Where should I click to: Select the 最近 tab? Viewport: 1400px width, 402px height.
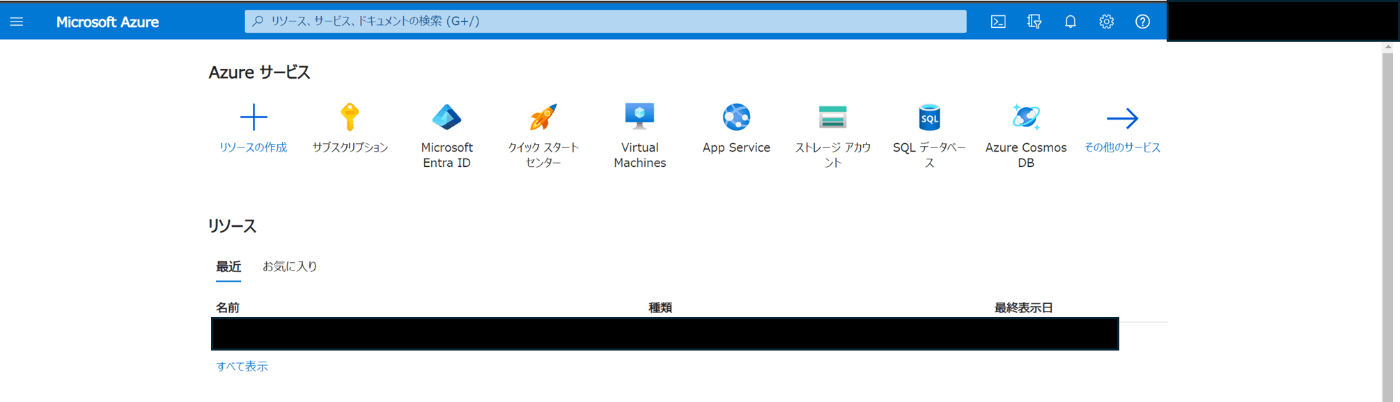pos(228,266)
